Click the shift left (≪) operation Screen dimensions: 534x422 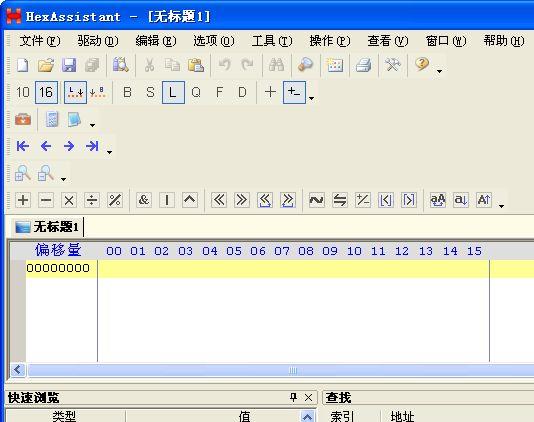219,200
